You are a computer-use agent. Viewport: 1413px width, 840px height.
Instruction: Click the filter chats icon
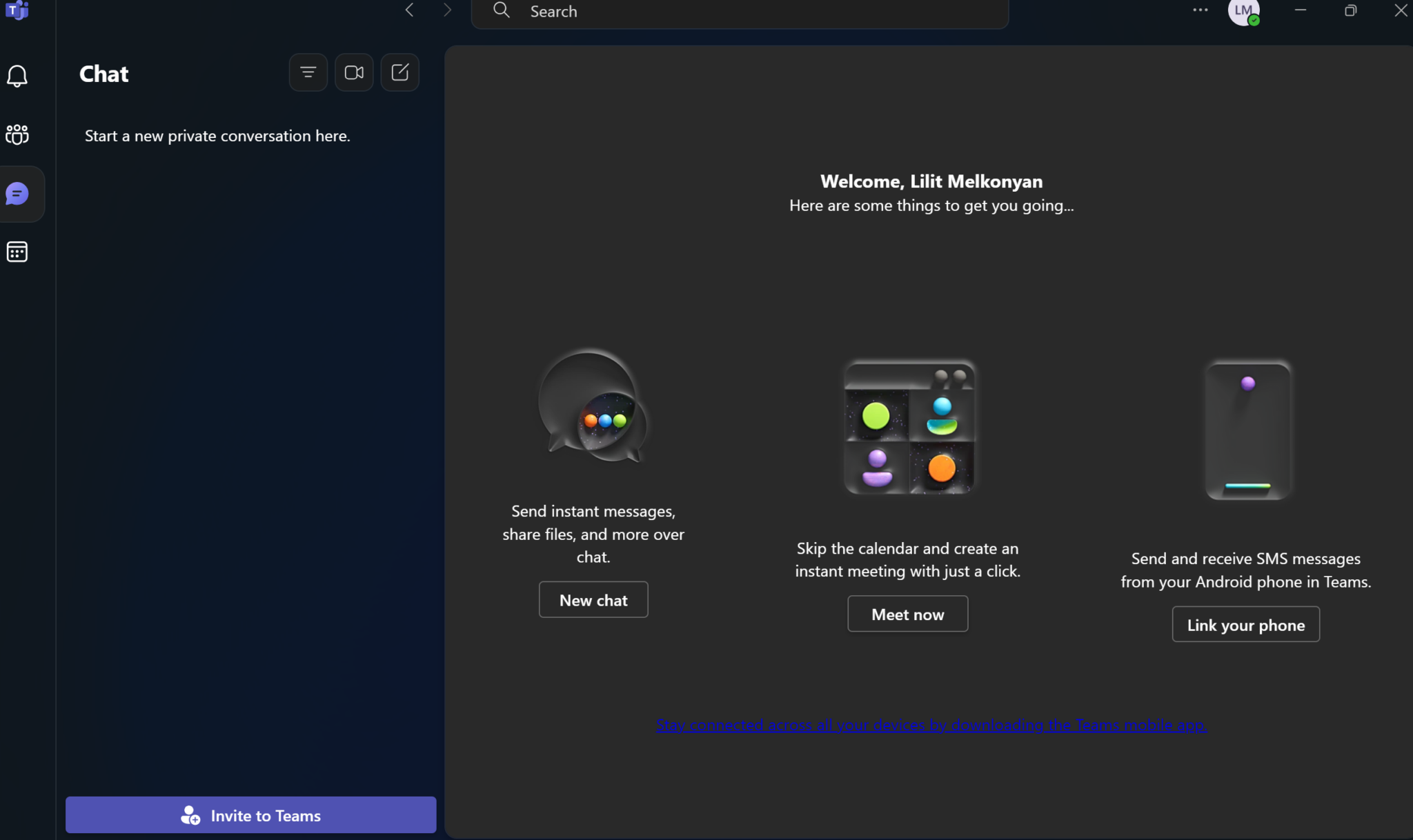(308, 72)
